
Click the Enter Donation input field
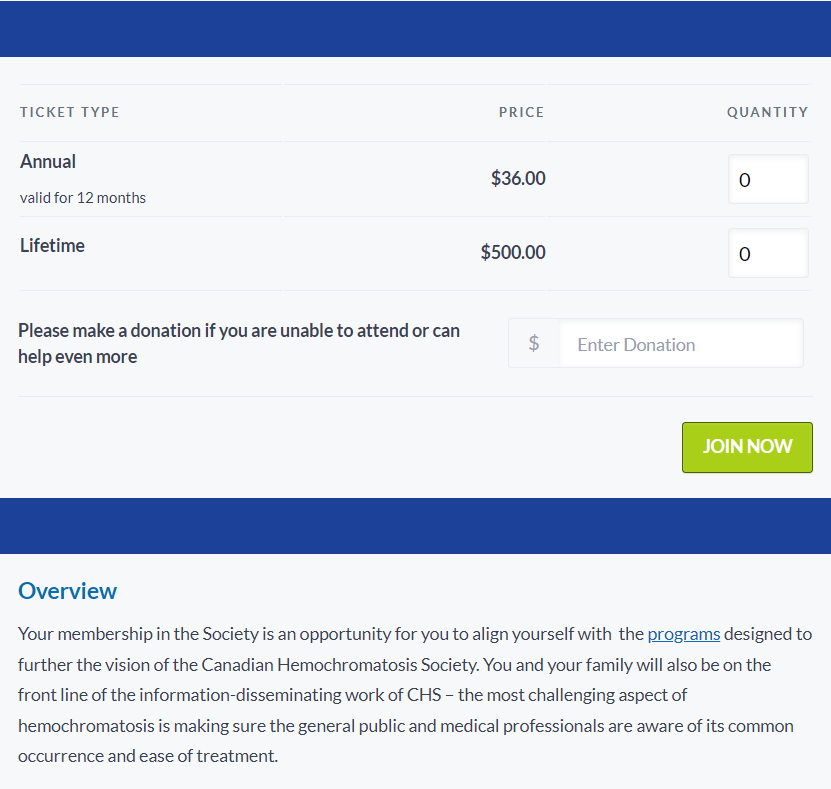click(x=681, y=344)
